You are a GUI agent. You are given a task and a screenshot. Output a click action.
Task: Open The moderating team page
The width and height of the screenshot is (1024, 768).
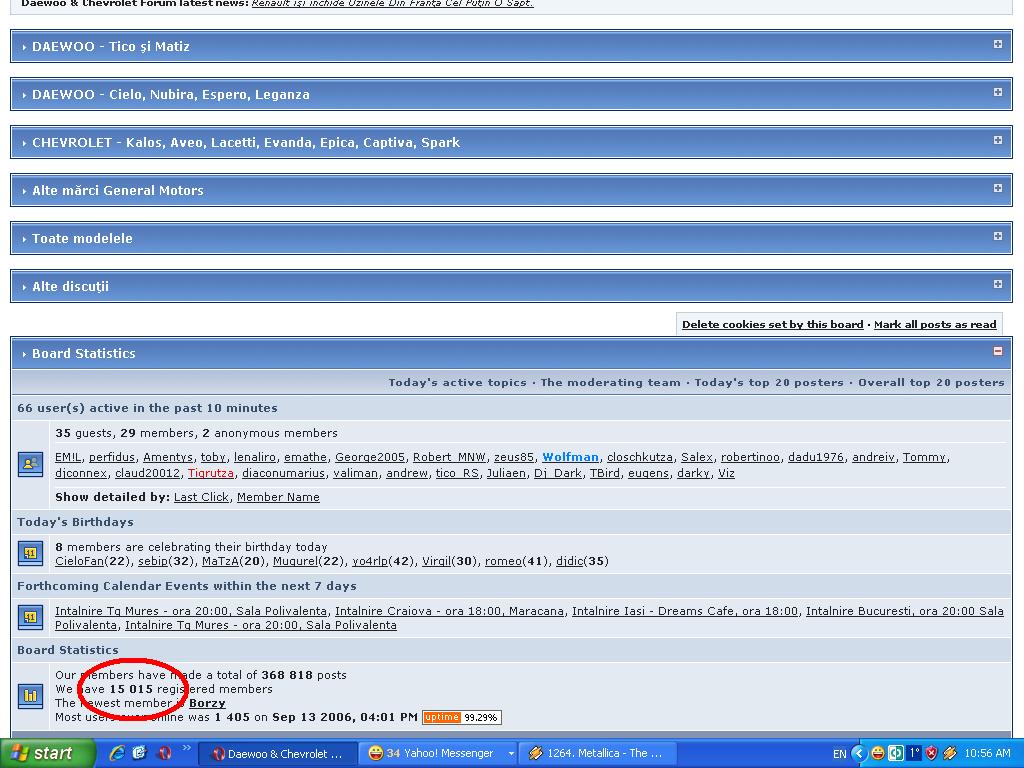610,383
